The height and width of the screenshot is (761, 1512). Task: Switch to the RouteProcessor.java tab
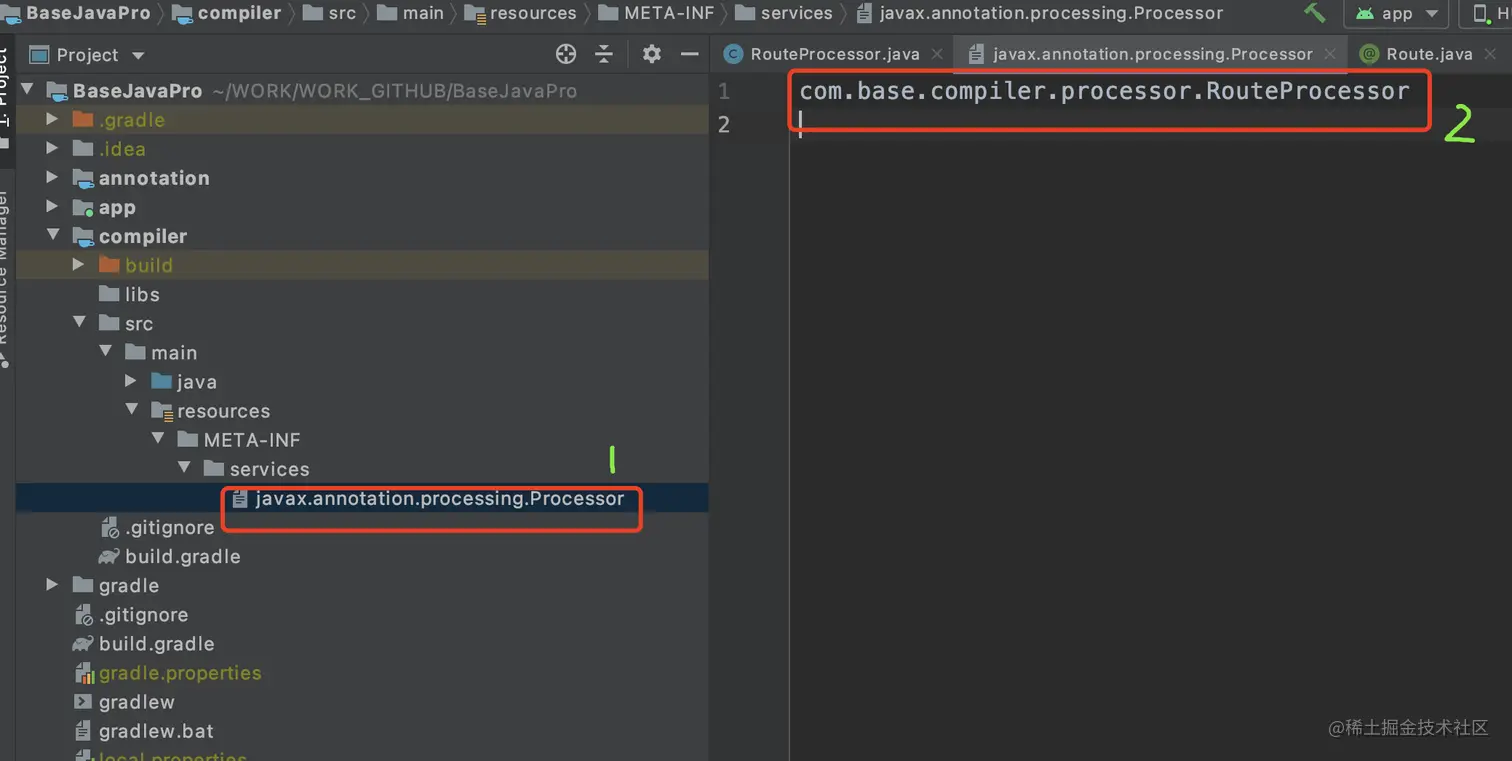[834, 54]
